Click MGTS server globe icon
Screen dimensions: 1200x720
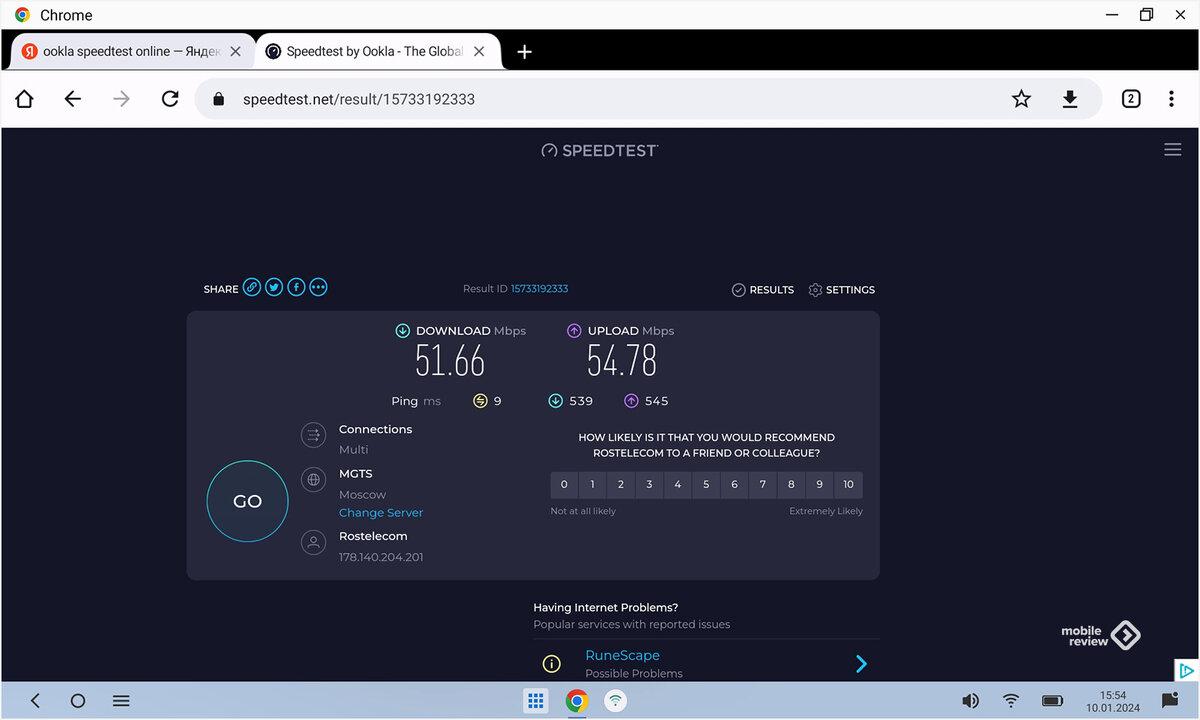coord(313,480)
